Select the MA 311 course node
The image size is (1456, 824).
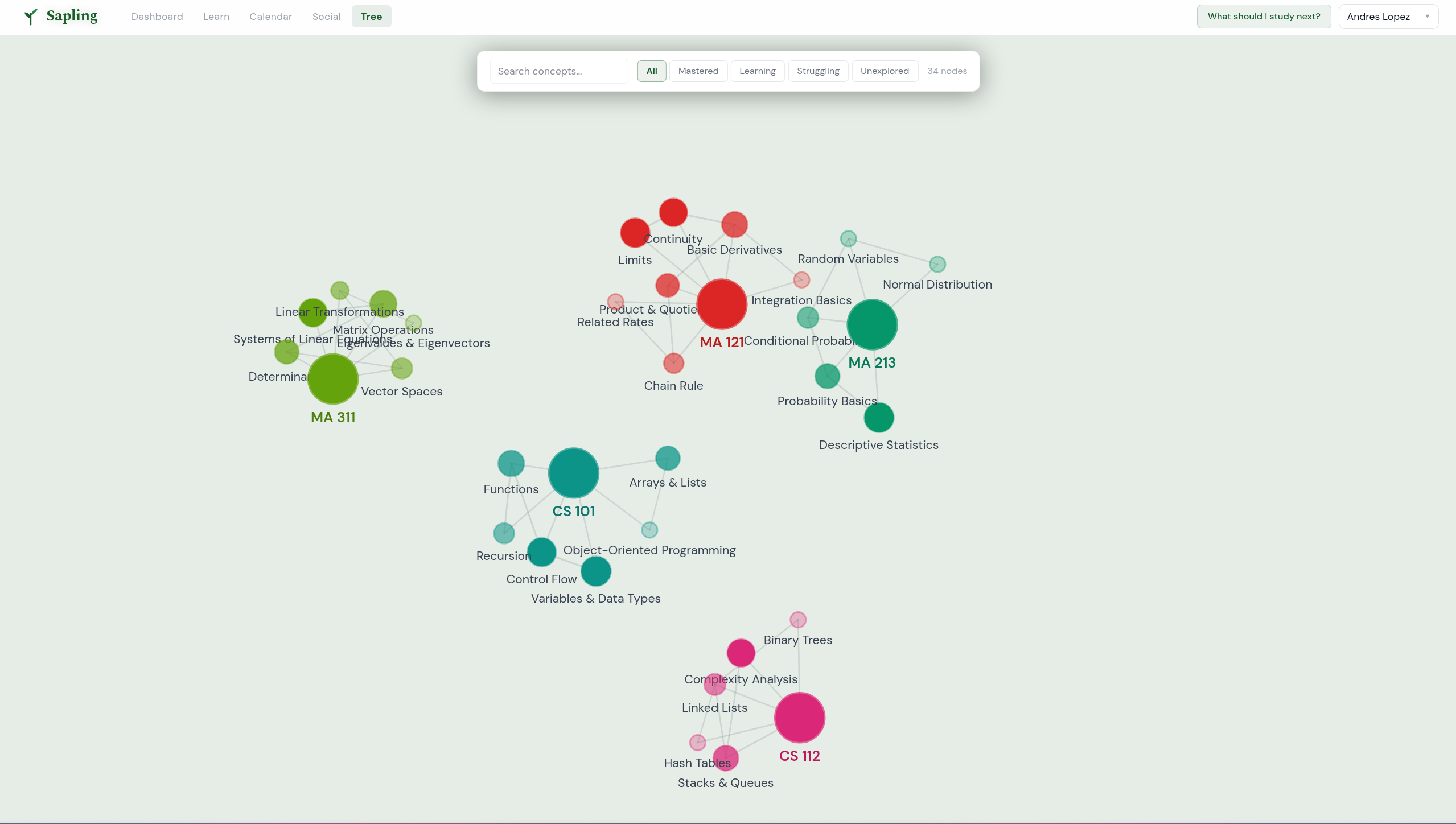333,379
